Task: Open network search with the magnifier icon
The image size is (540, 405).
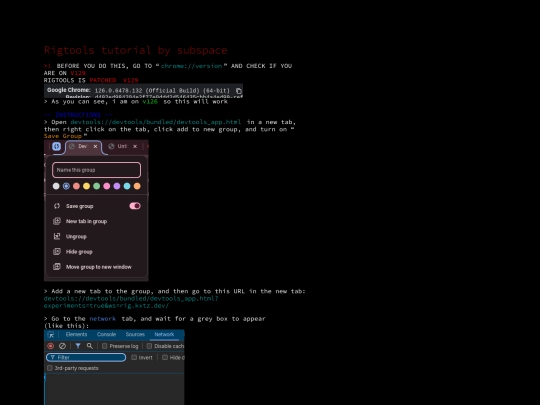Action: tap(90, 346)
